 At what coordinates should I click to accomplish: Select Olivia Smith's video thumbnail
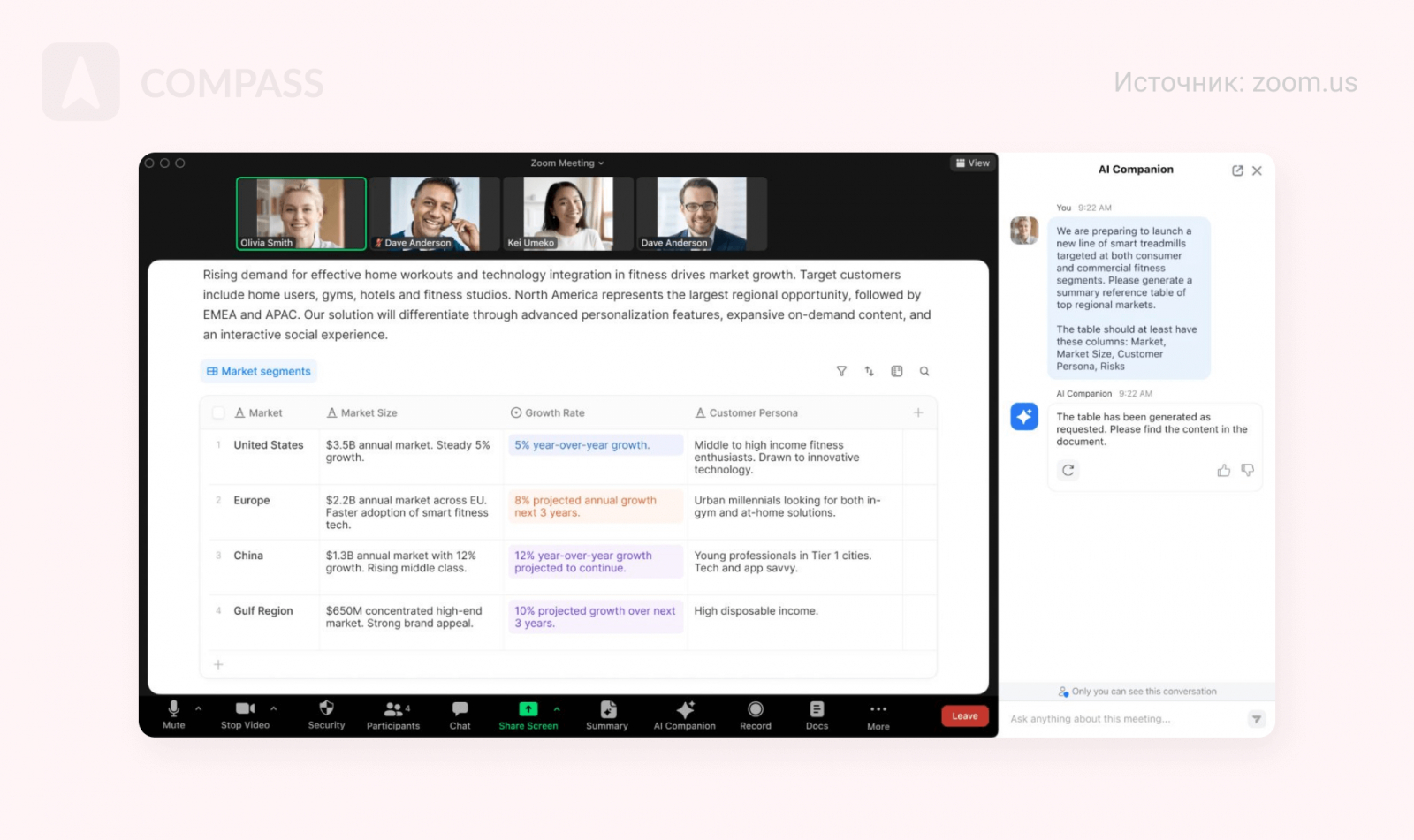pos(301,214)
